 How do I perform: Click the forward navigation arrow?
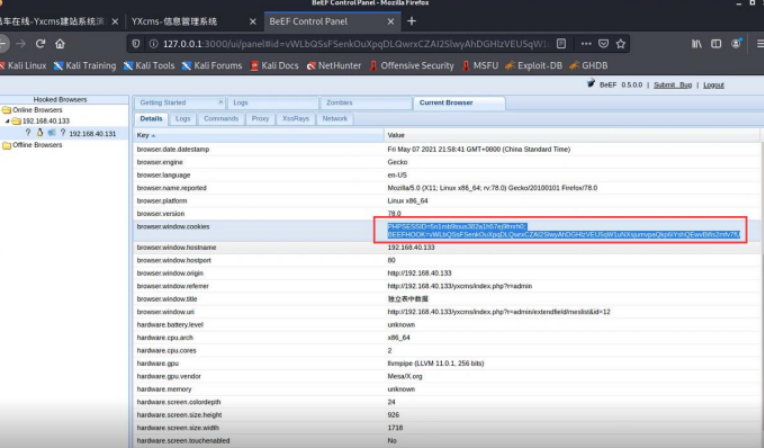21,44
